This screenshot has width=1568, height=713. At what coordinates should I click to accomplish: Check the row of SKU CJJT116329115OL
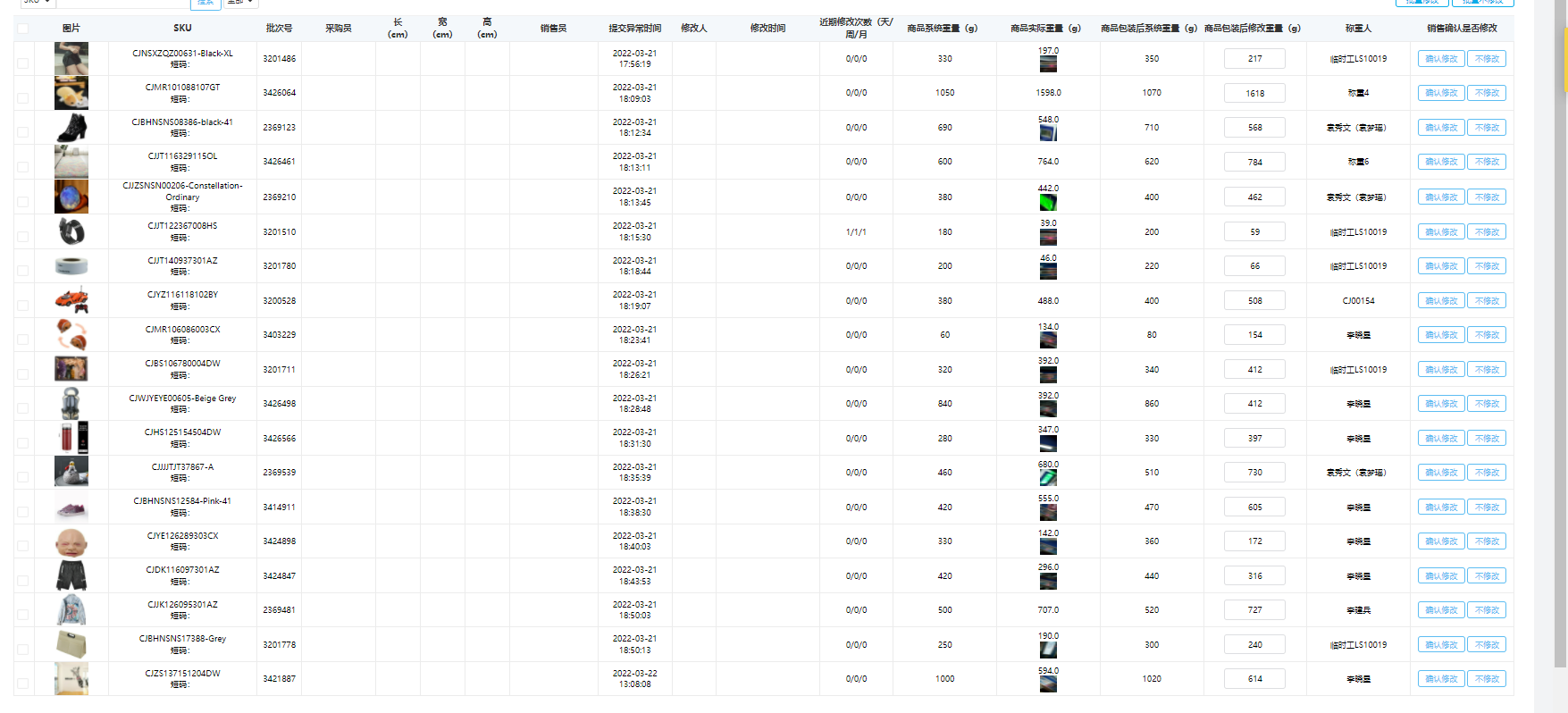pos(22,166)
